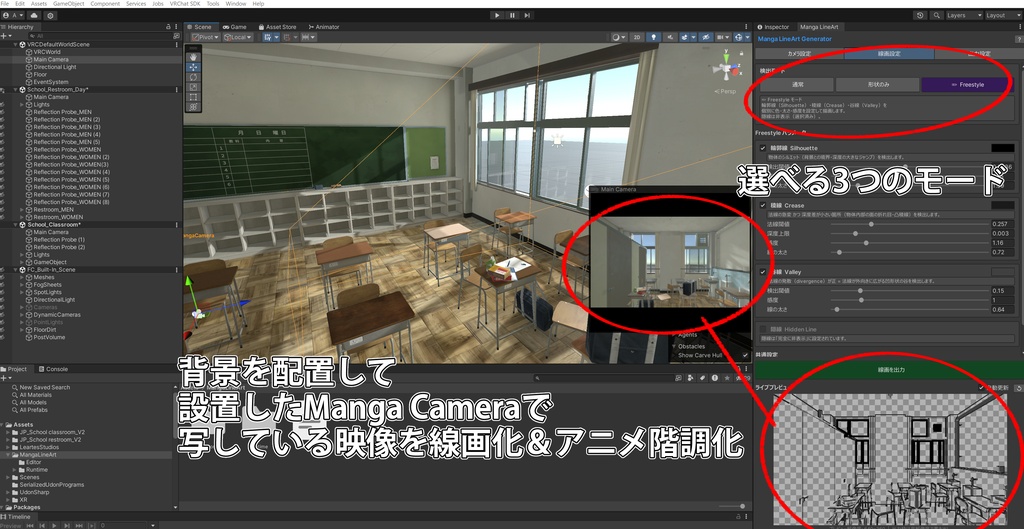Open the settings gear in top toolbar
This screenshot has width=1024, height=529.
(50, 15)
